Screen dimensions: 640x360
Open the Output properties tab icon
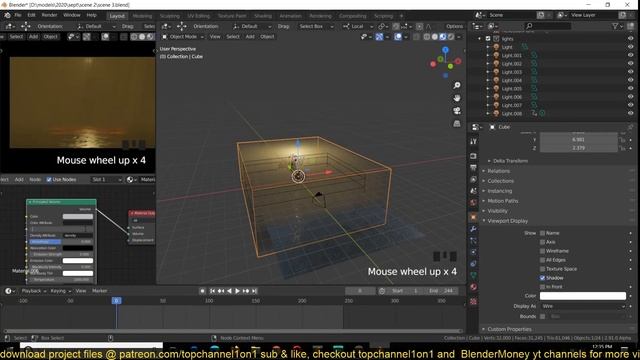coord(473,168)
